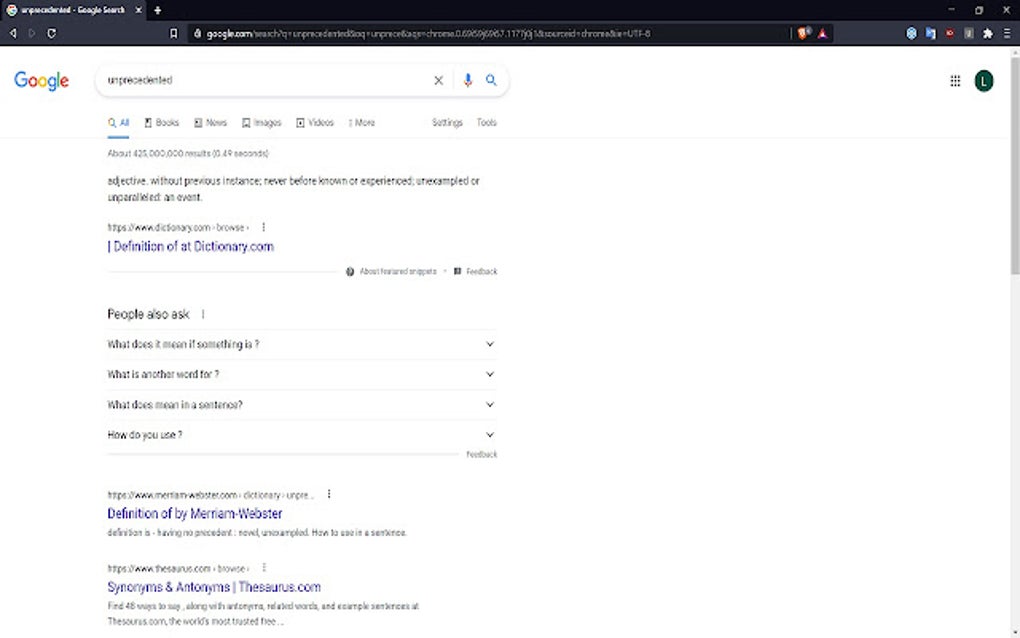The width and height of the screenshot is (1020, 638).
Task: Open three-dot menu beside People also ask
Action: click(203, 314)
